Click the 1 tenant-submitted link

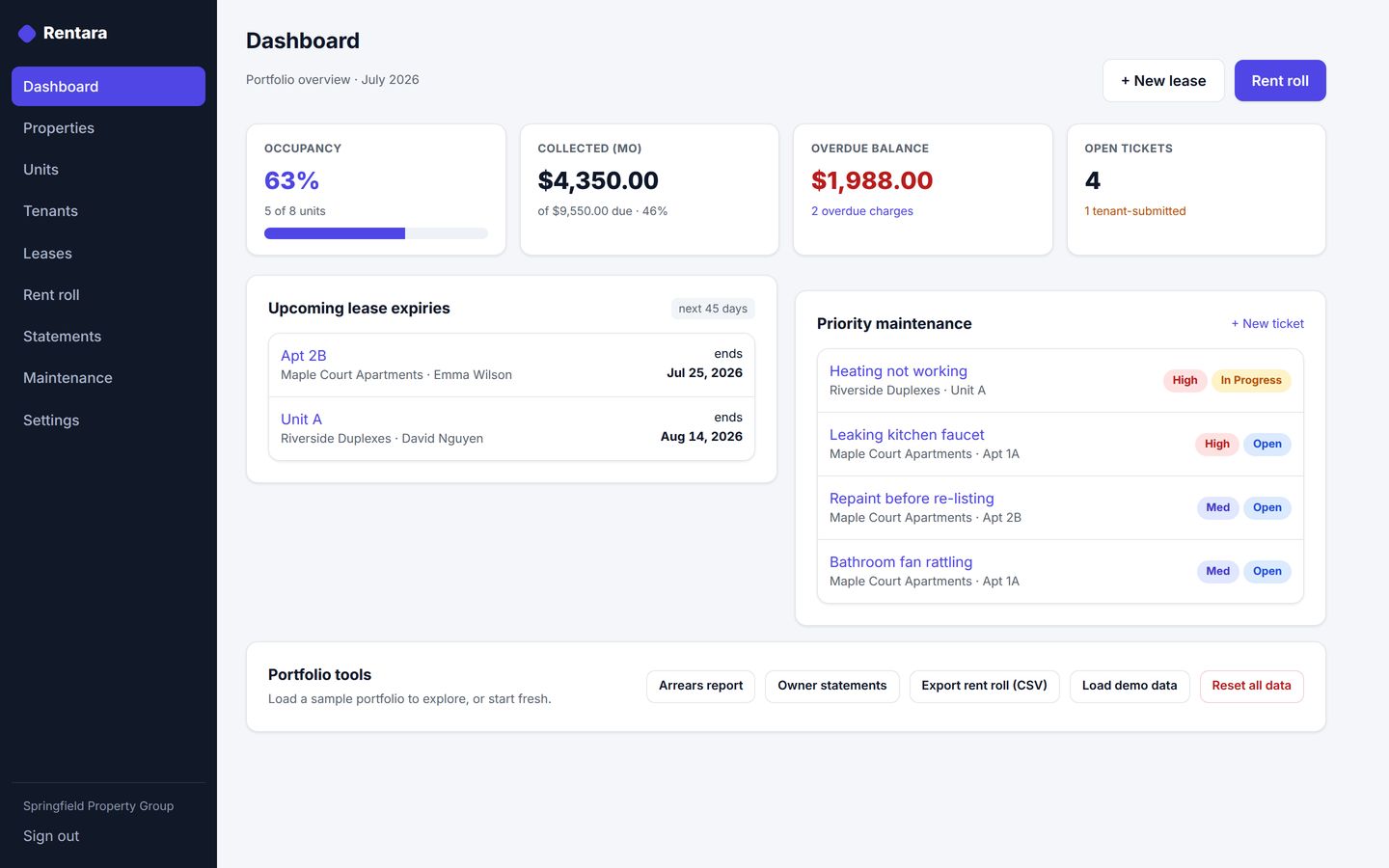tap(1135, 211)
